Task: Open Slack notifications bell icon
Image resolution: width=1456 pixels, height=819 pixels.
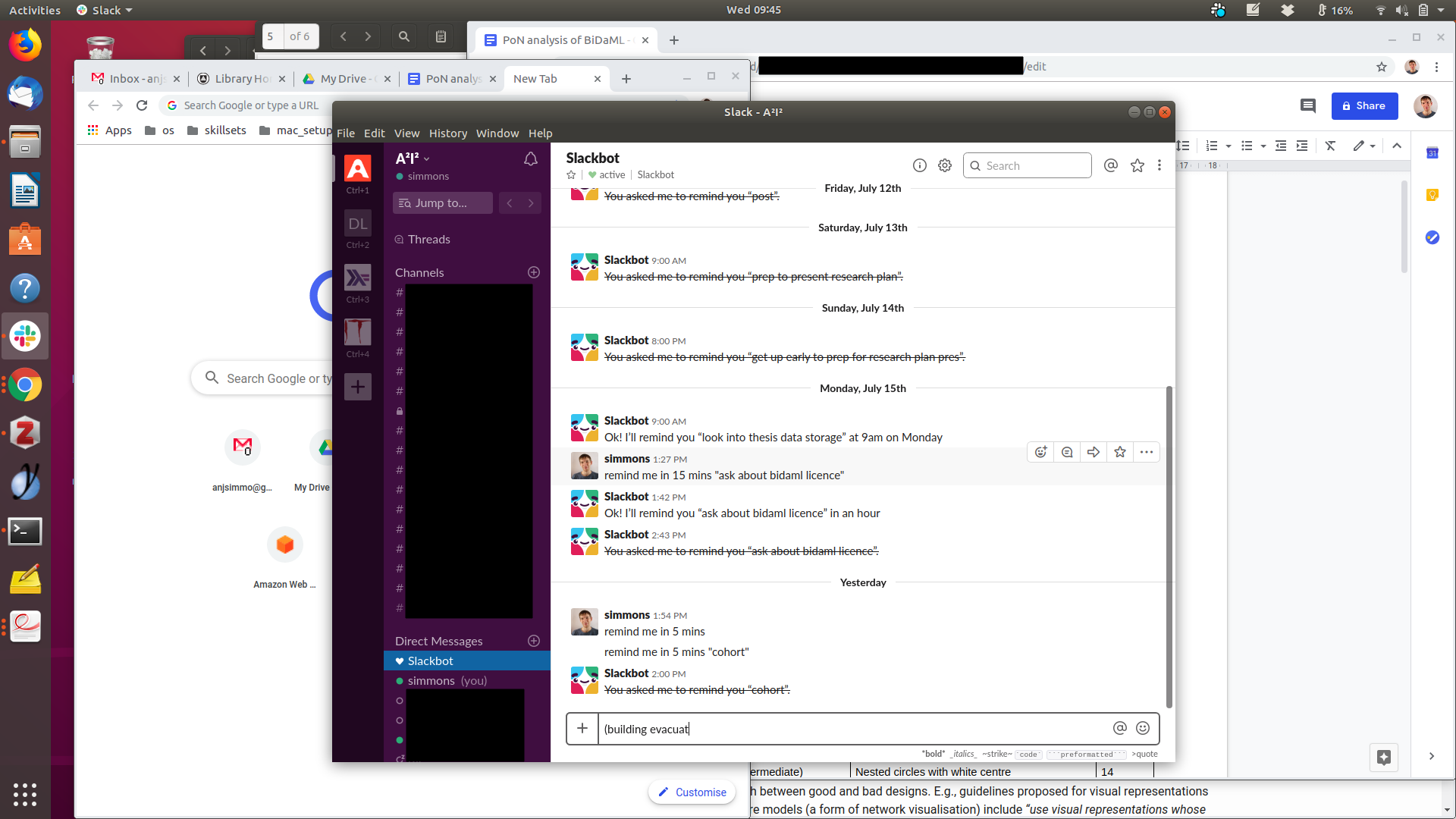Action: pyautogui.click(x=531, y=159)
